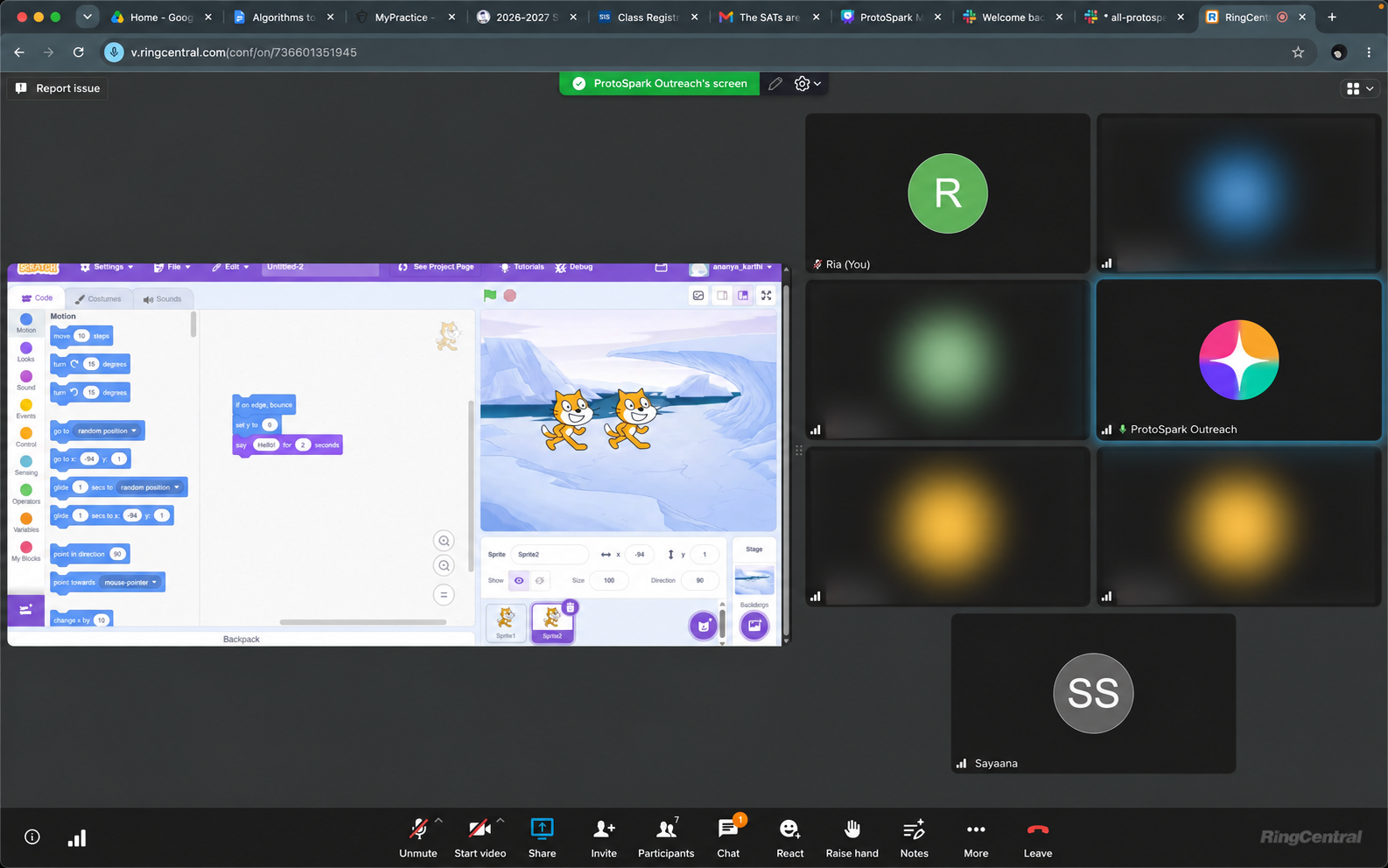The height and width of the screenshot is (868, 1388).
Task: Bookmark this page with the star icon
Action: pyautogui.click(x=1298, y=52)
